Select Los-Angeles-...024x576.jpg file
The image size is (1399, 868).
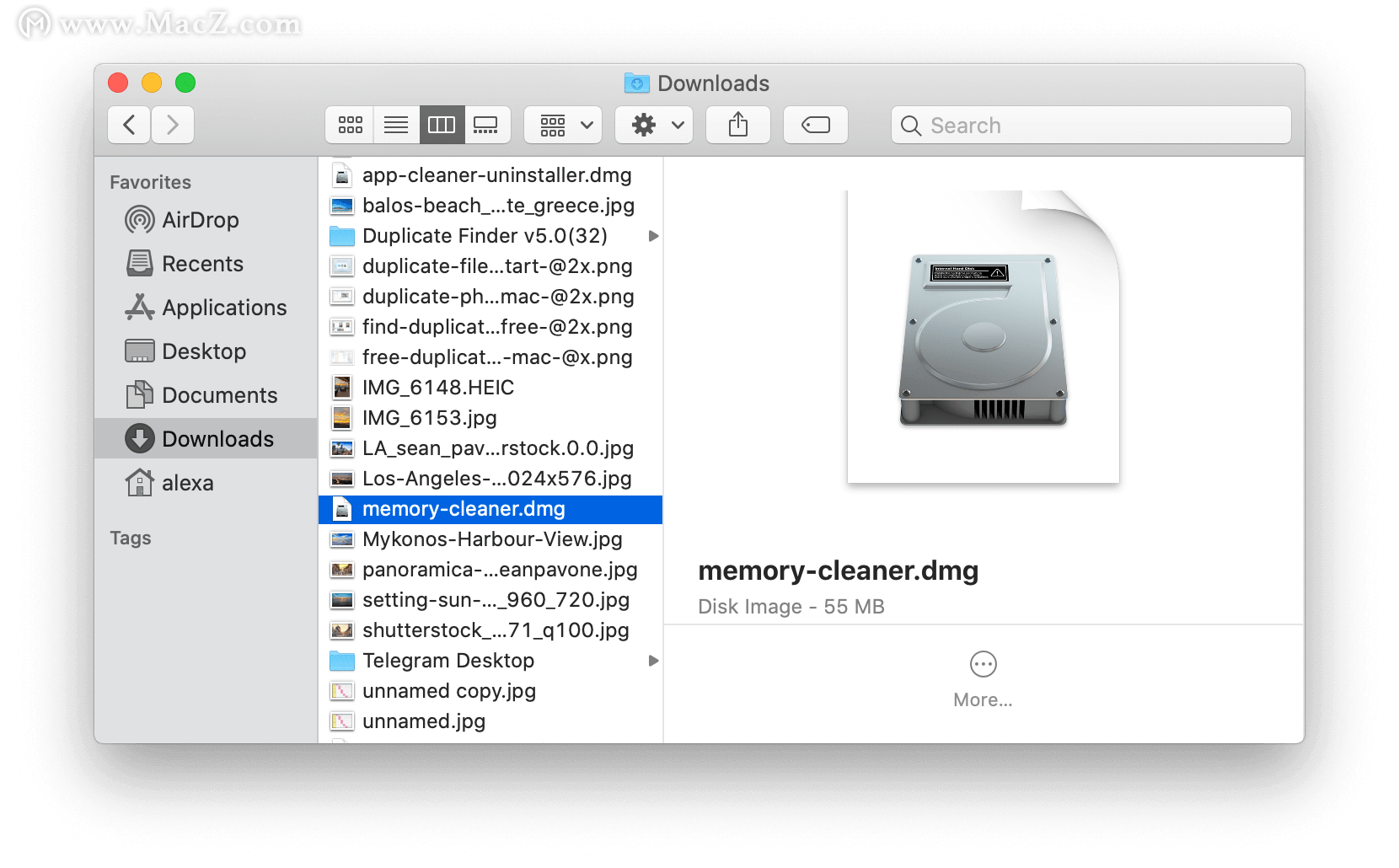[x=490, y=479]
